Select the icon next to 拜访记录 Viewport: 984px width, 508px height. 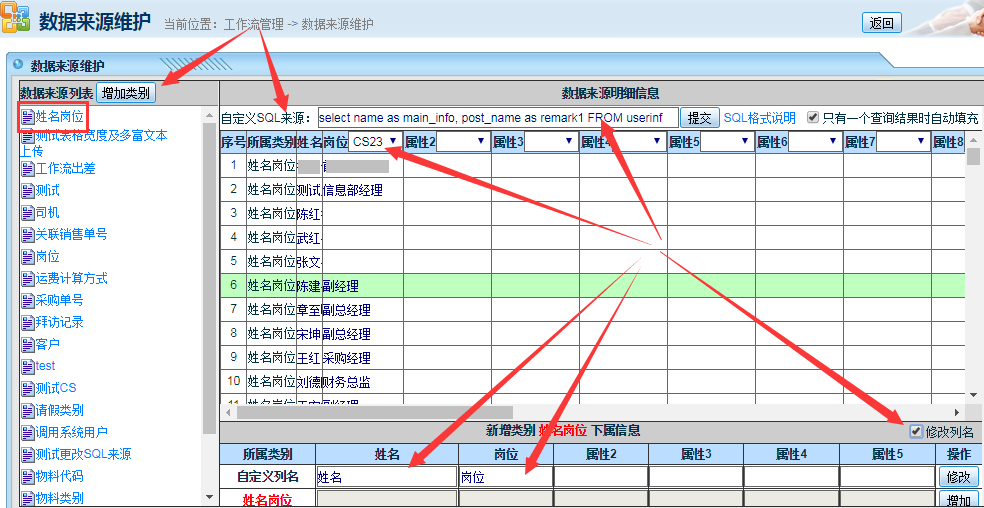click(x=27, y=323)
